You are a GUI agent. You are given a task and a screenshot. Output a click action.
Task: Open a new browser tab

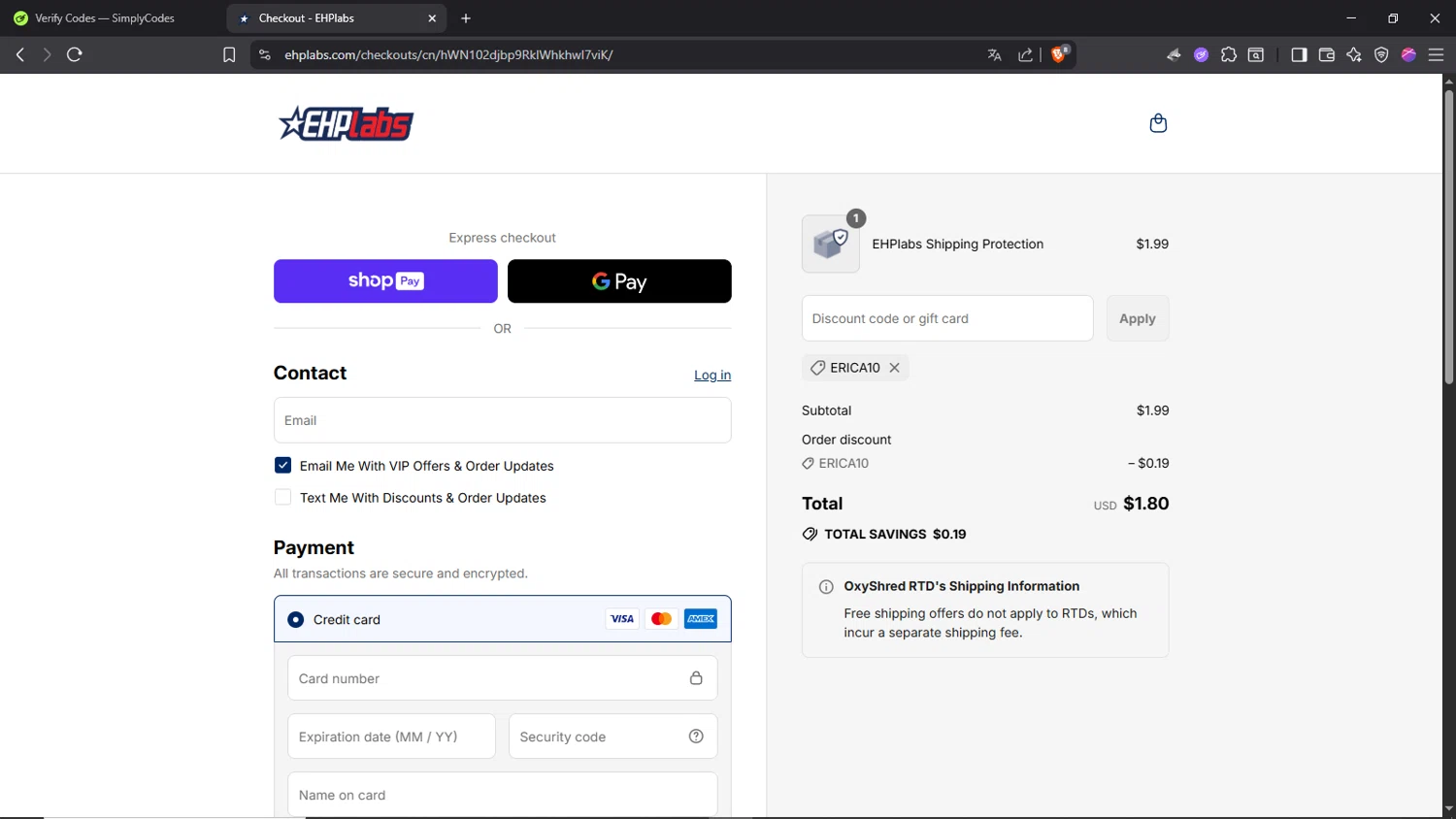(x=466, y=18)
